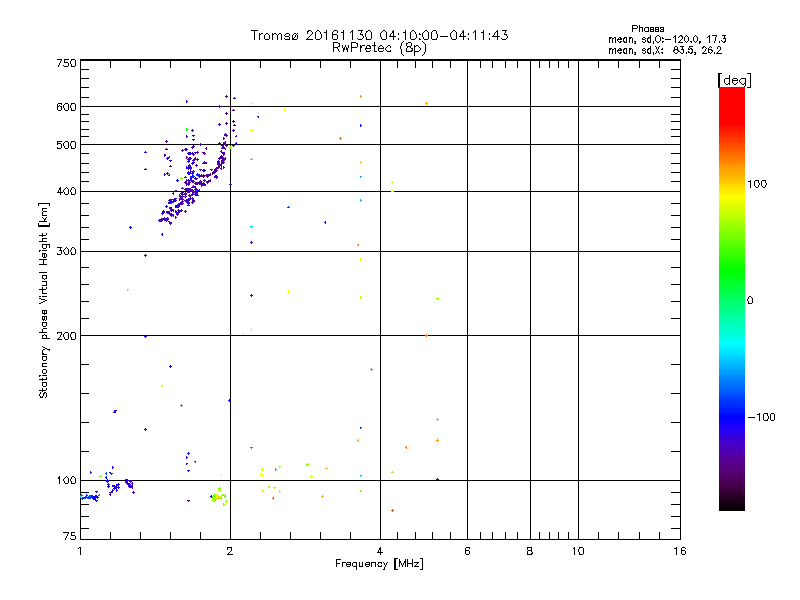Click the subtitle RwPretec (8p)
Screen dimensions: 800x600
pos(379,48)
